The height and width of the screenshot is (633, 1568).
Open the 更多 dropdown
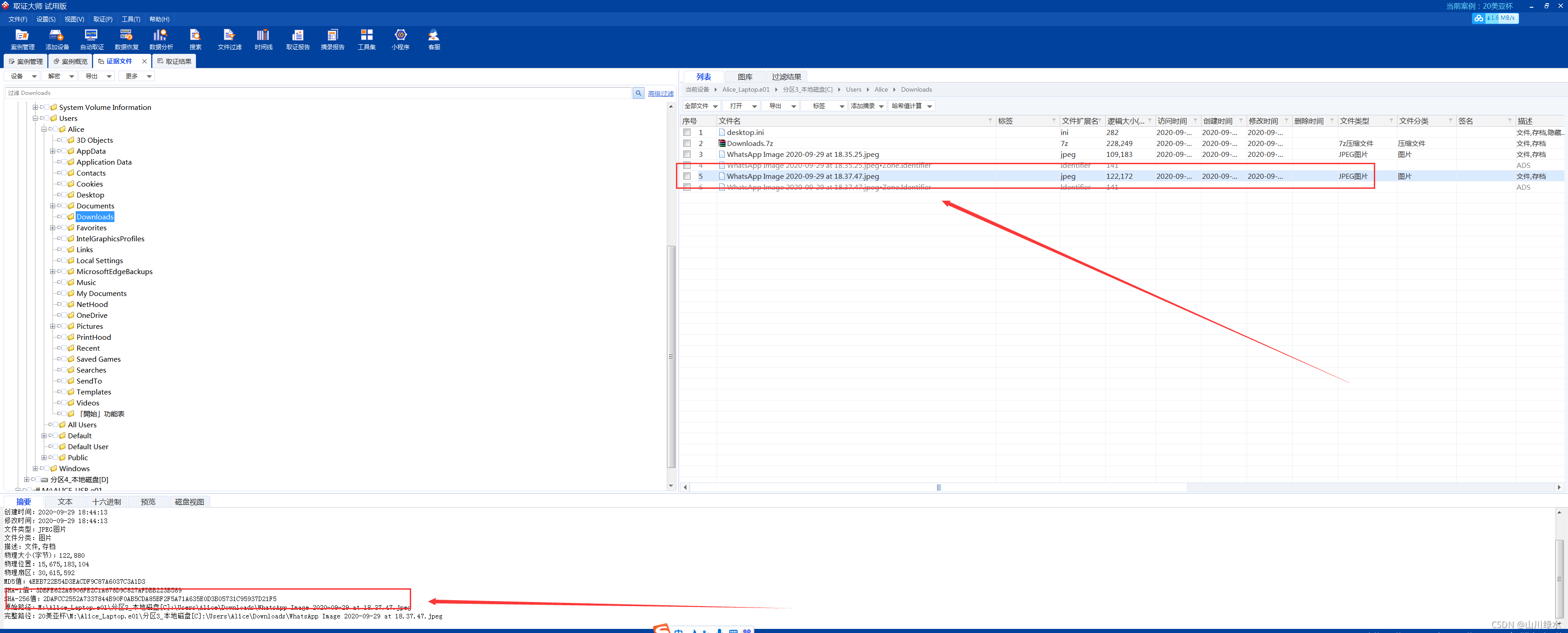pyautogui.click(x=137, y=76)
